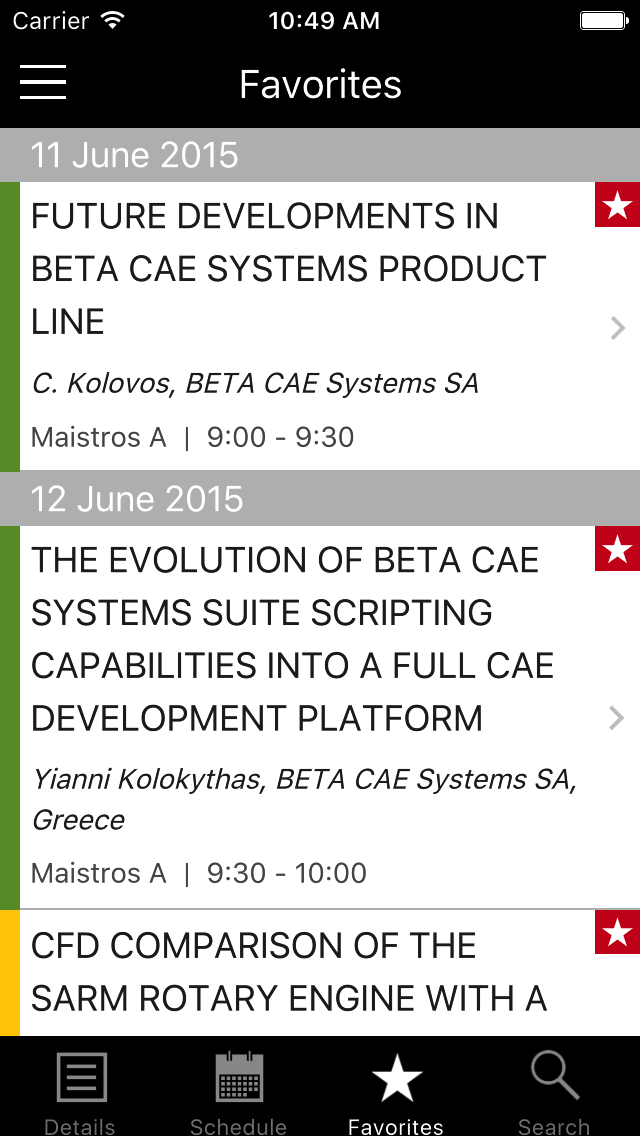The image size is (640, 1136).
Task: Open the Search magnifier icon
Action: tap(554, 1078)
